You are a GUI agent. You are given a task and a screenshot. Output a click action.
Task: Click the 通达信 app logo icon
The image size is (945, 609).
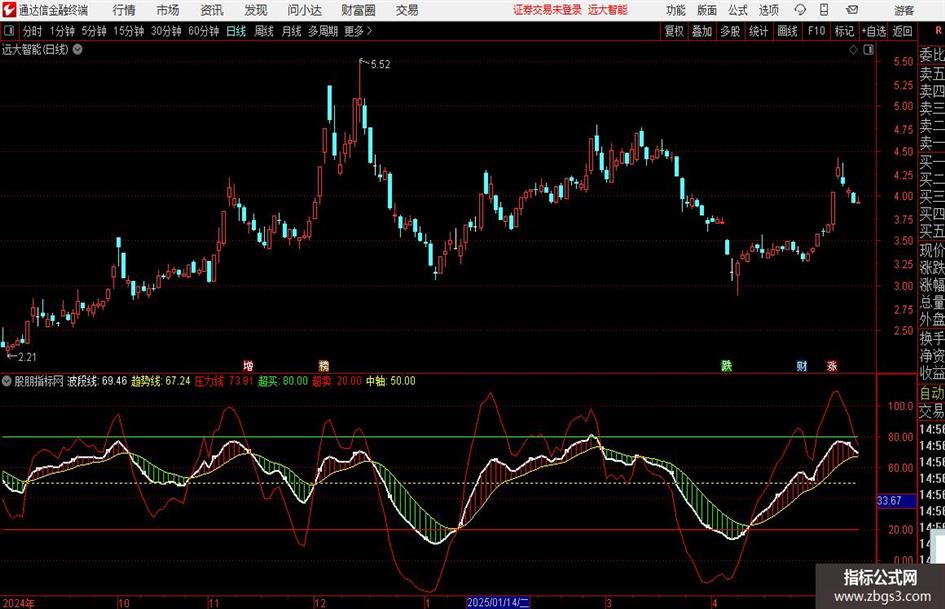pyautogui.click(x=9, y=10)
